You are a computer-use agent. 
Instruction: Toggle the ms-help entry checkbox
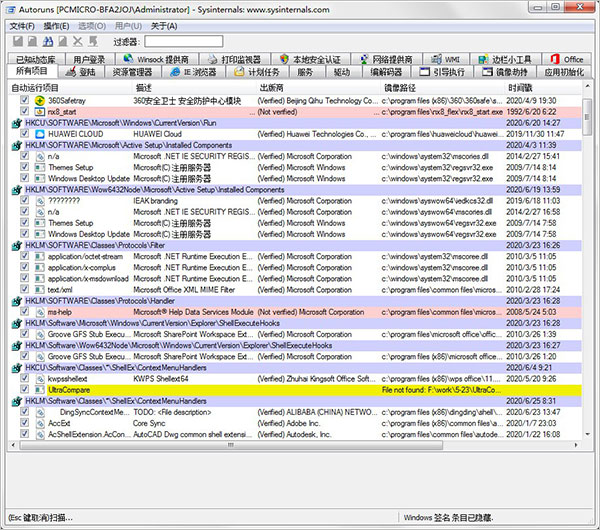(24, 311)
